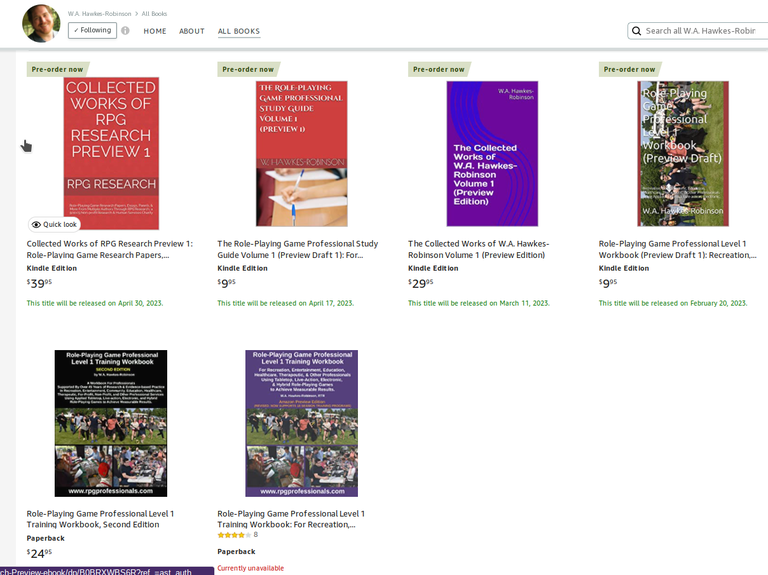Click the $39.95 price
Image resolution: width=768 pixels, height=575 pixels.
pos(39,283)
